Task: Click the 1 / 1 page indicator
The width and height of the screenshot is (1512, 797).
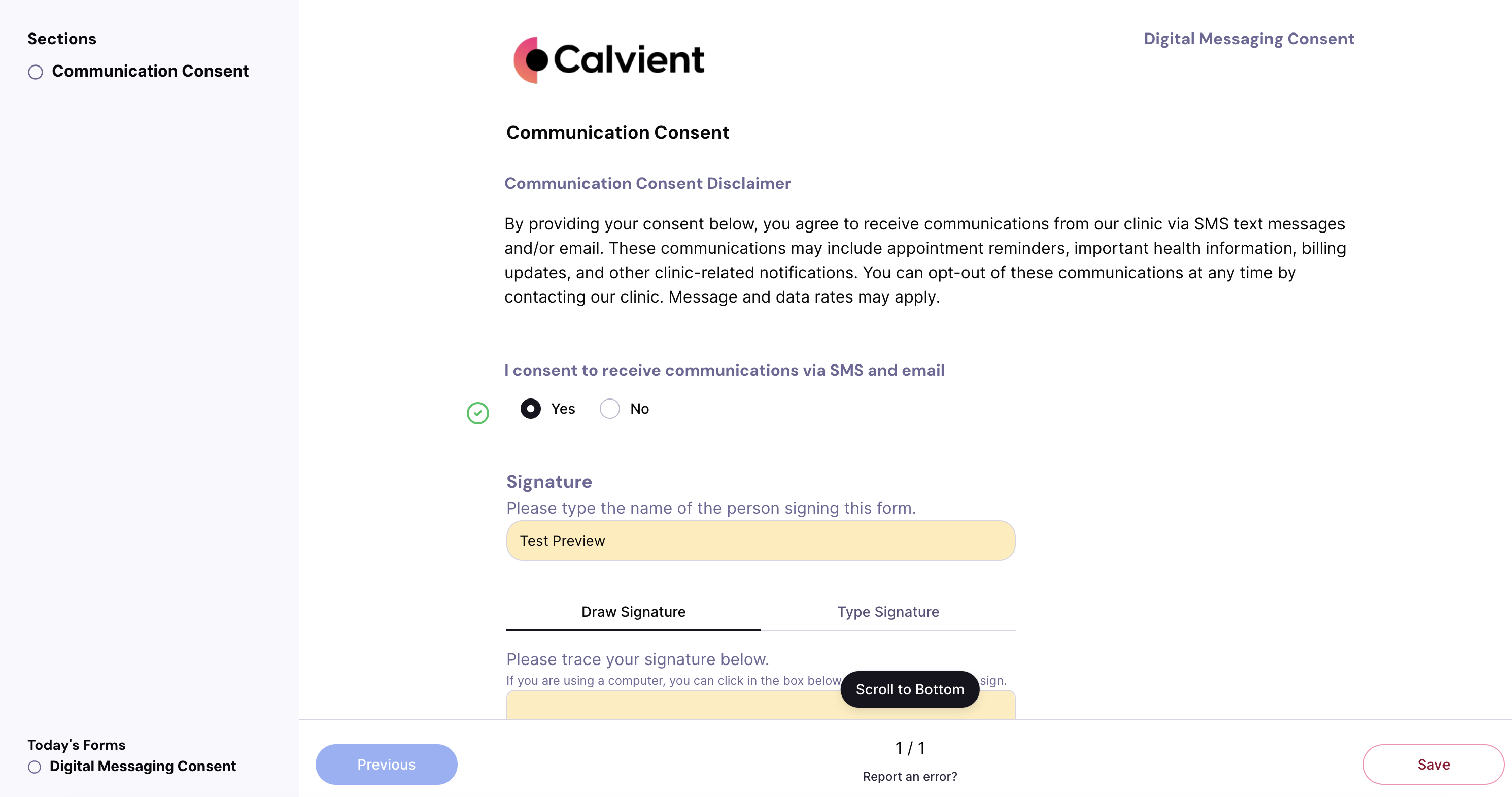Action: point(910,748)
